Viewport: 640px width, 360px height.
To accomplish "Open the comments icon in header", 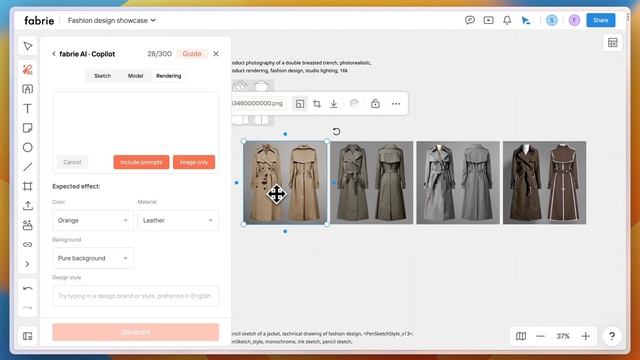I will (470, 20).
